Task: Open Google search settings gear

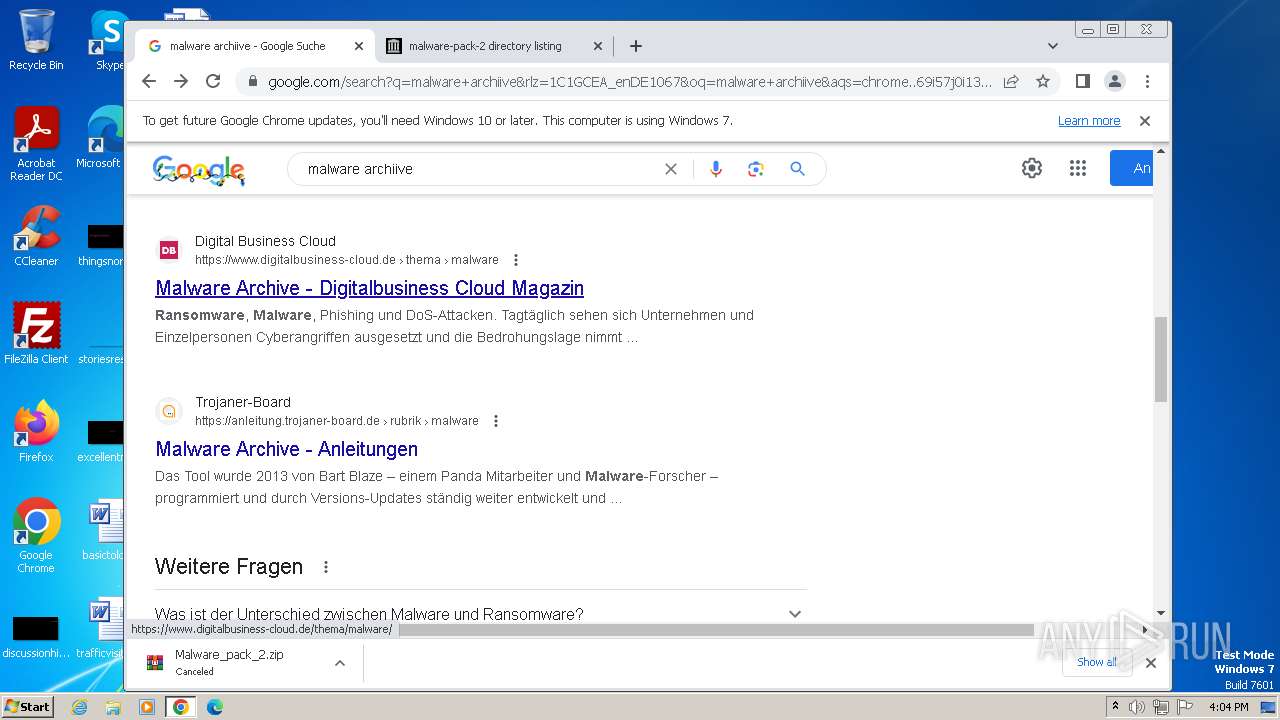Action: [1032, 168]
